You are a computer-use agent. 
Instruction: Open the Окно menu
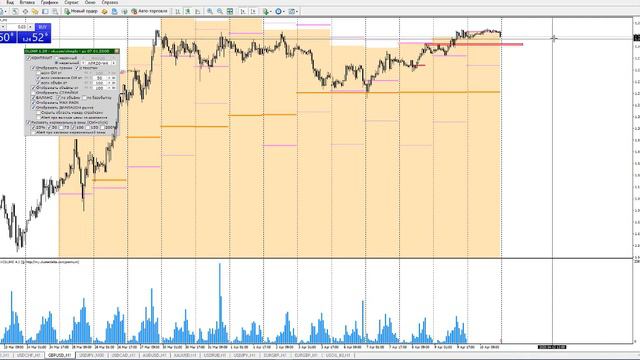tap(90, 2)
